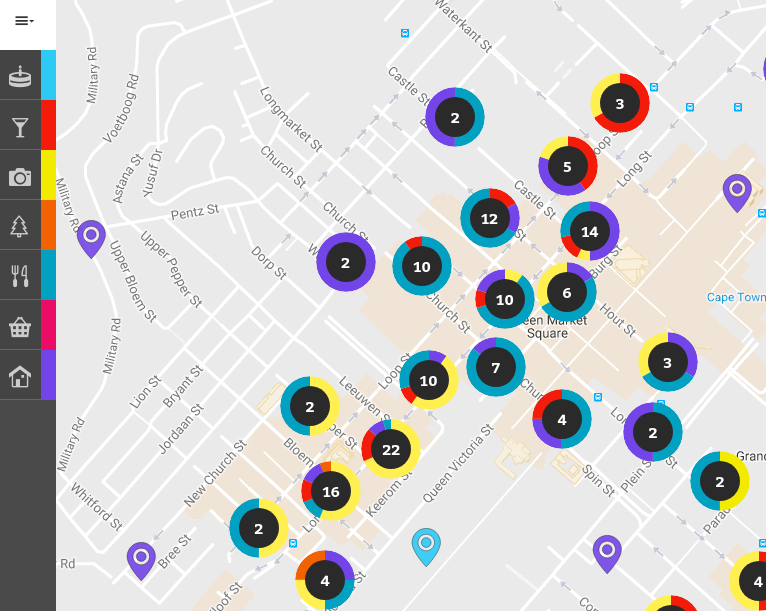
Task: Click purple pin at Military Rd and Pentz St
Action: 91,239
